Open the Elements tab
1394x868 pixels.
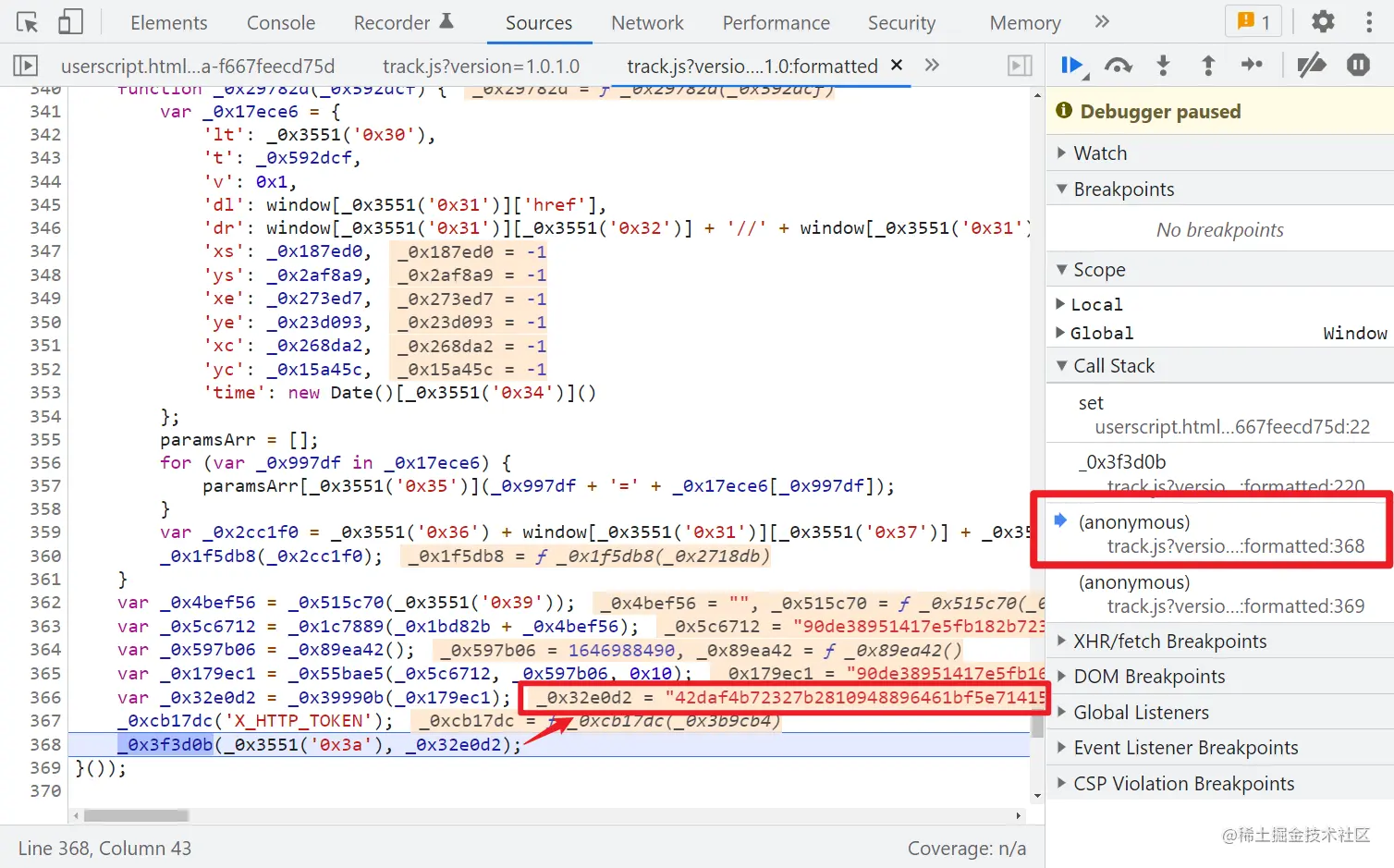click(169, 22)
